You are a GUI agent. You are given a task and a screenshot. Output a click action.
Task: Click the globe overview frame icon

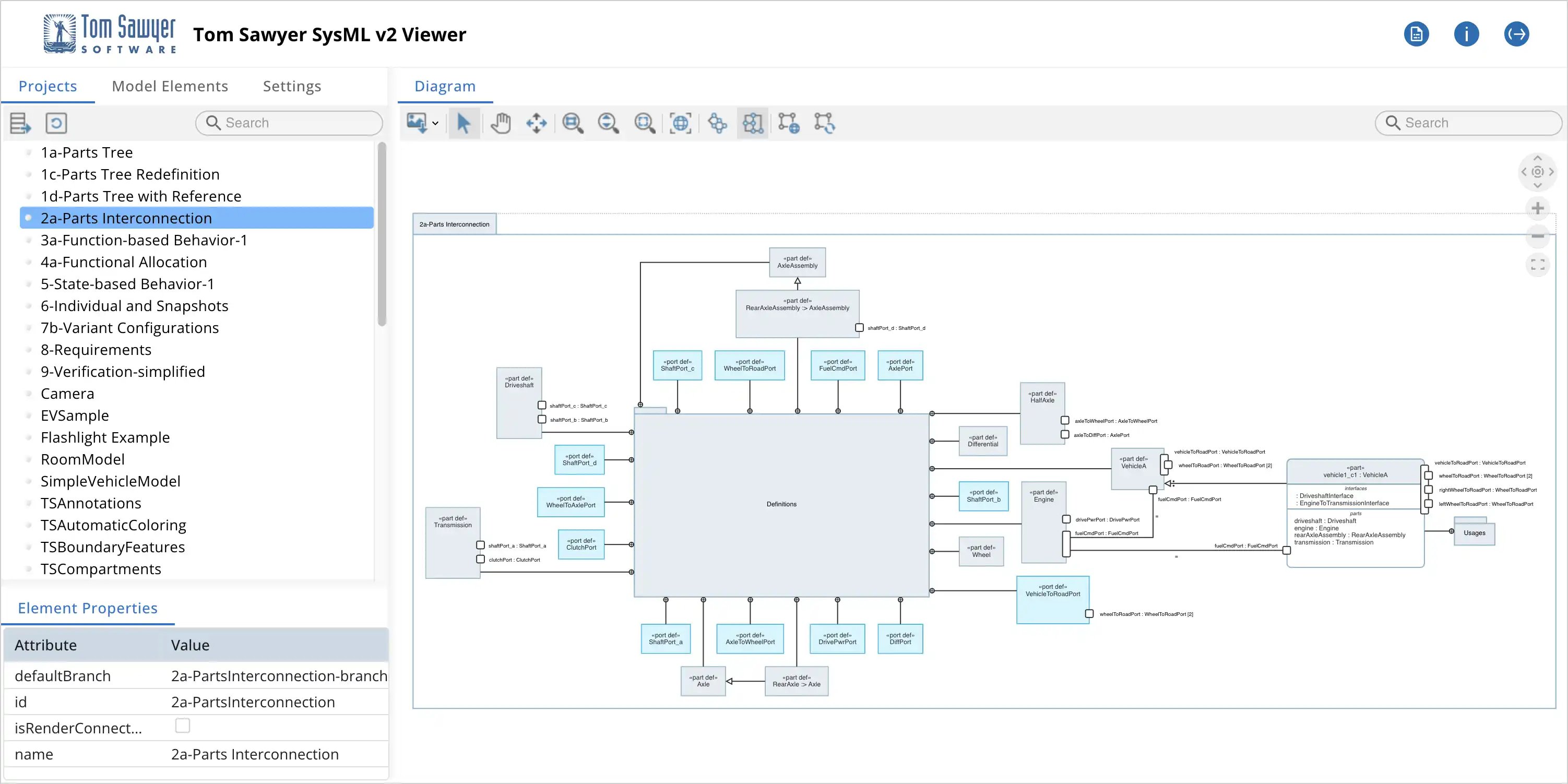point(680,123)
